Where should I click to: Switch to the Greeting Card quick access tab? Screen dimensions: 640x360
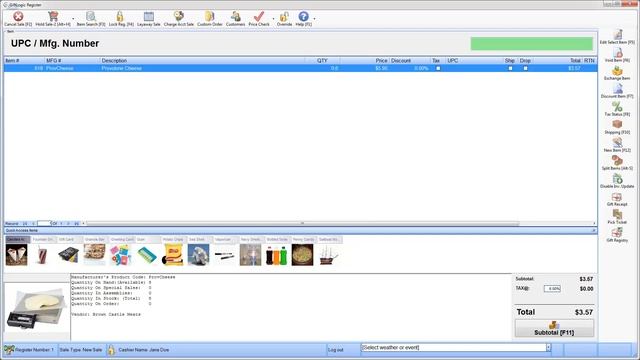point(122,239)
